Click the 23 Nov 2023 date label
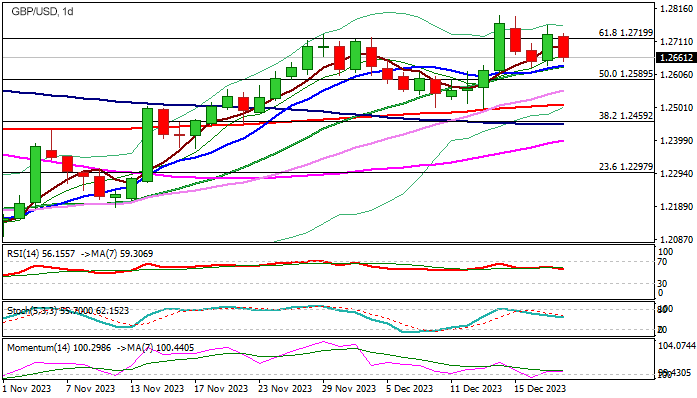The width and height of the screenshot is (697, 398). click(285, 389)
